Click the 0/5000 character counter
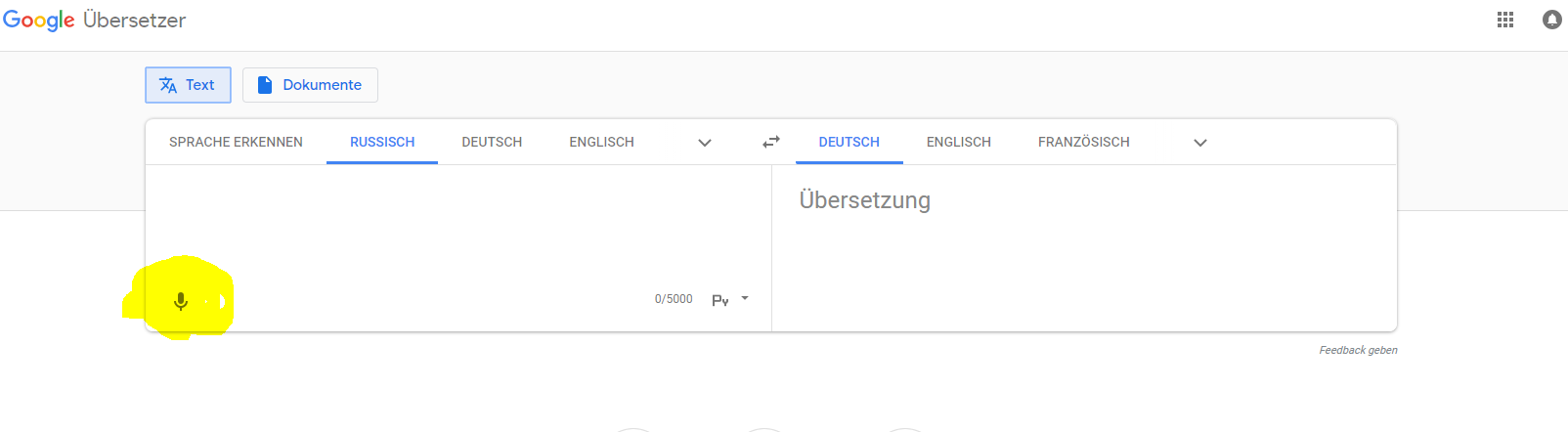The image size is (1568, 432). click(674, 299)
